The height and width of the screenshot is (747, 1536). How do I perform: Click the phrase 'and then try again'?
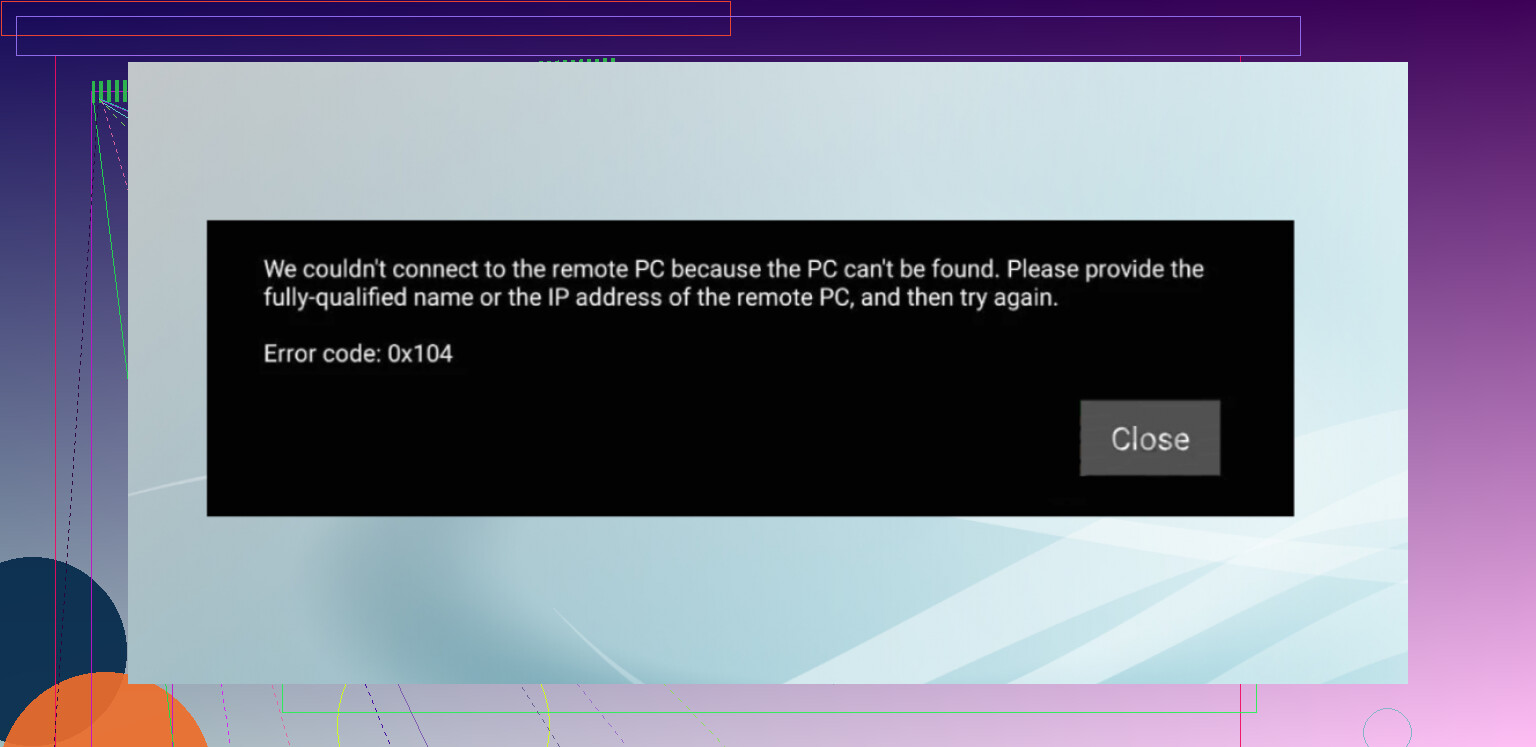point(958,298)
